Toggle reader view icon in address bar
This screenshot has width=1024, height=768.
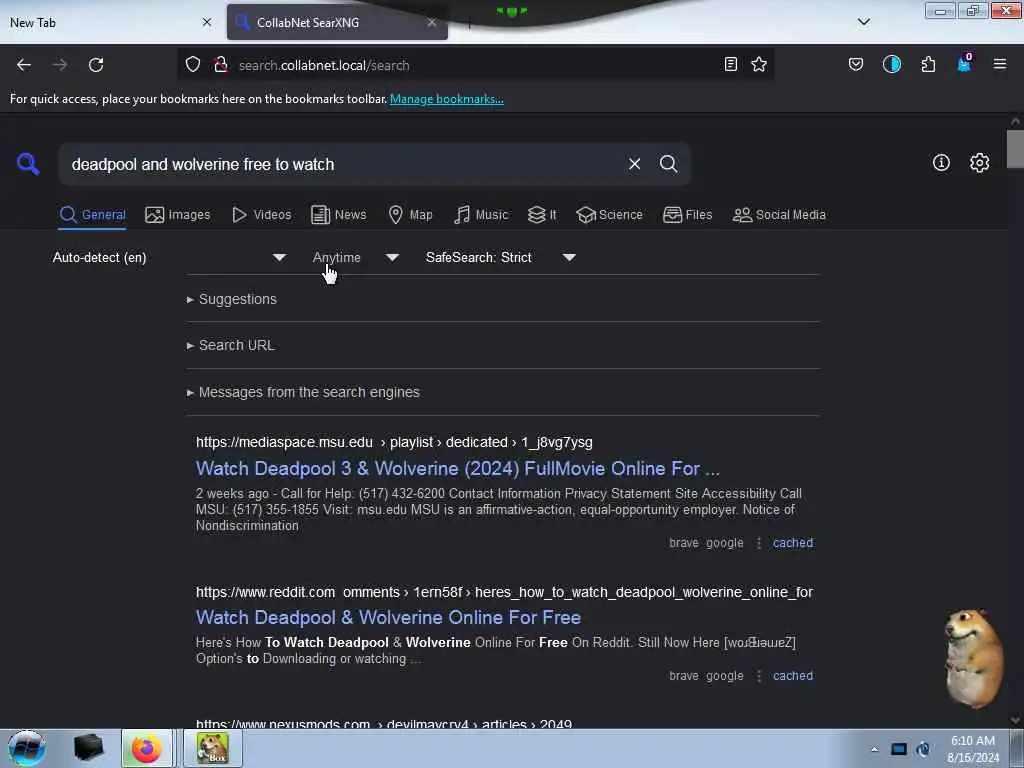731,65
